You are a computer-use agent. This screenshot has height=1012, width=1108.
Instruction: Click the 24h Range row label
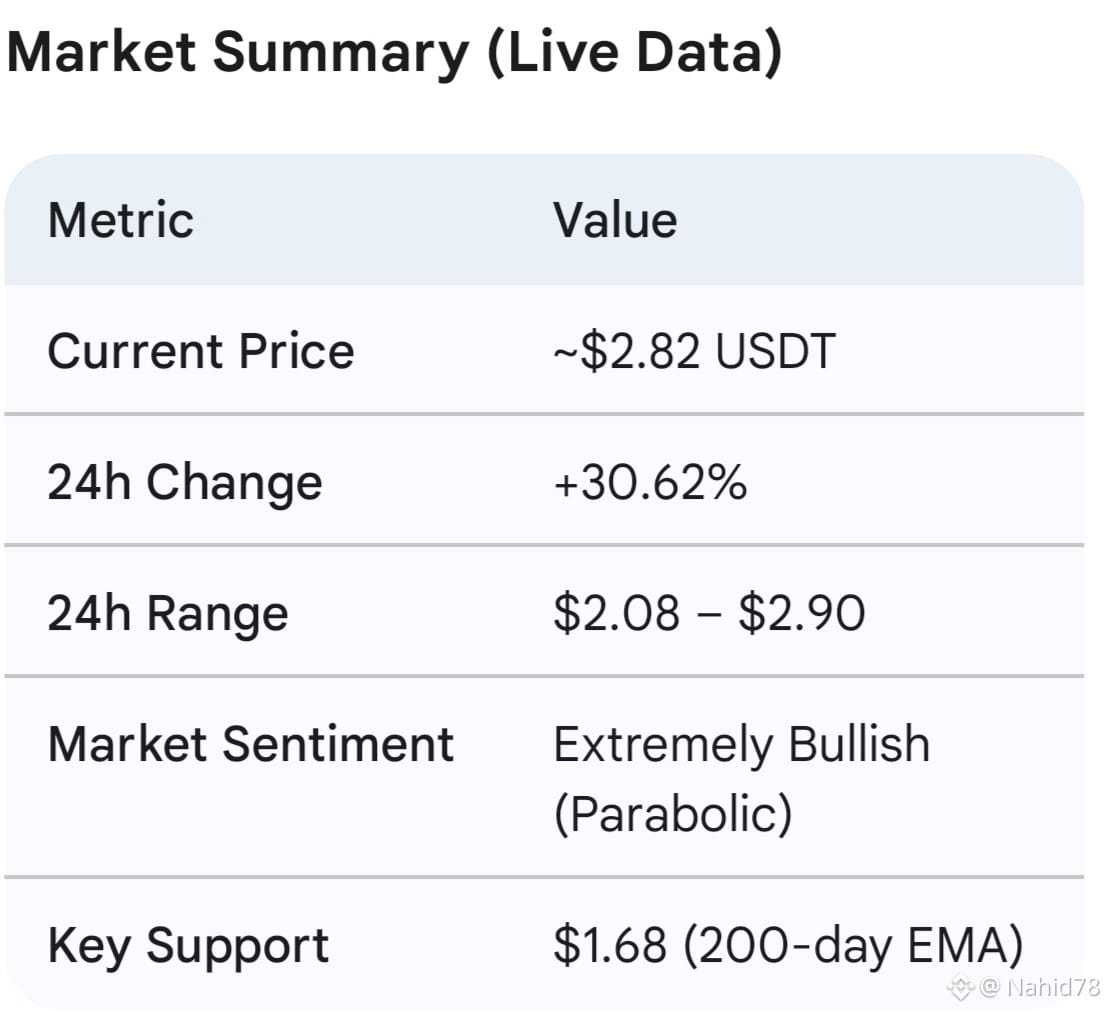(x=168, y=613)
